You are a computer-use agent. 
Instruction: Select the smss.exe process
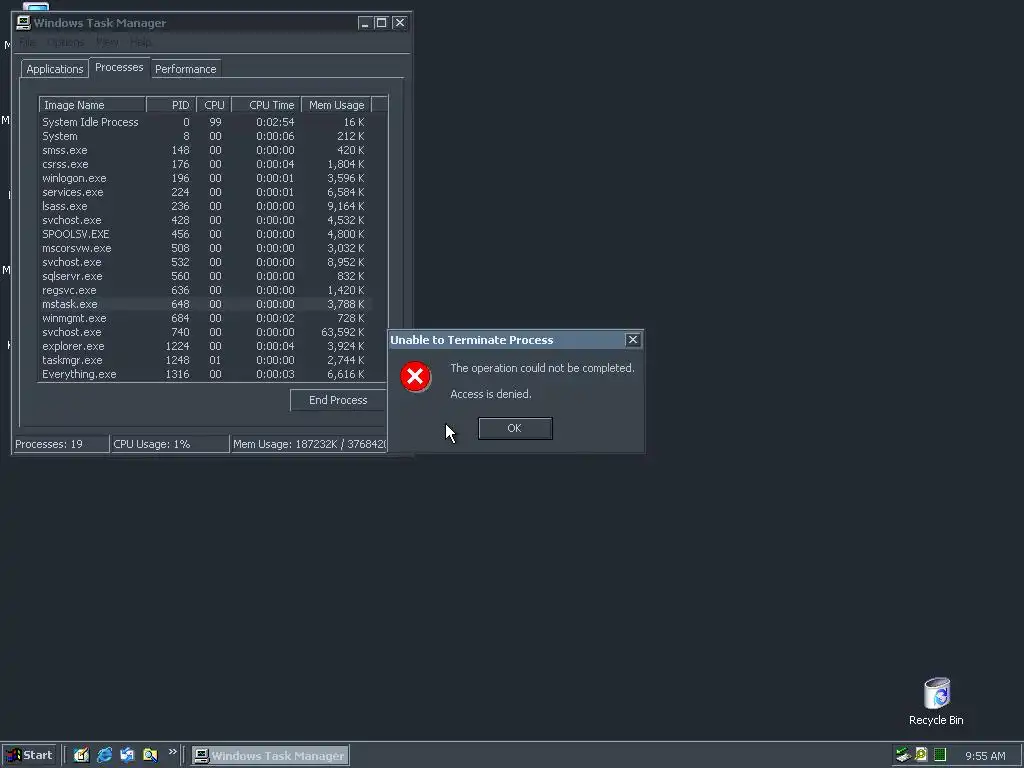pos(205,150)
